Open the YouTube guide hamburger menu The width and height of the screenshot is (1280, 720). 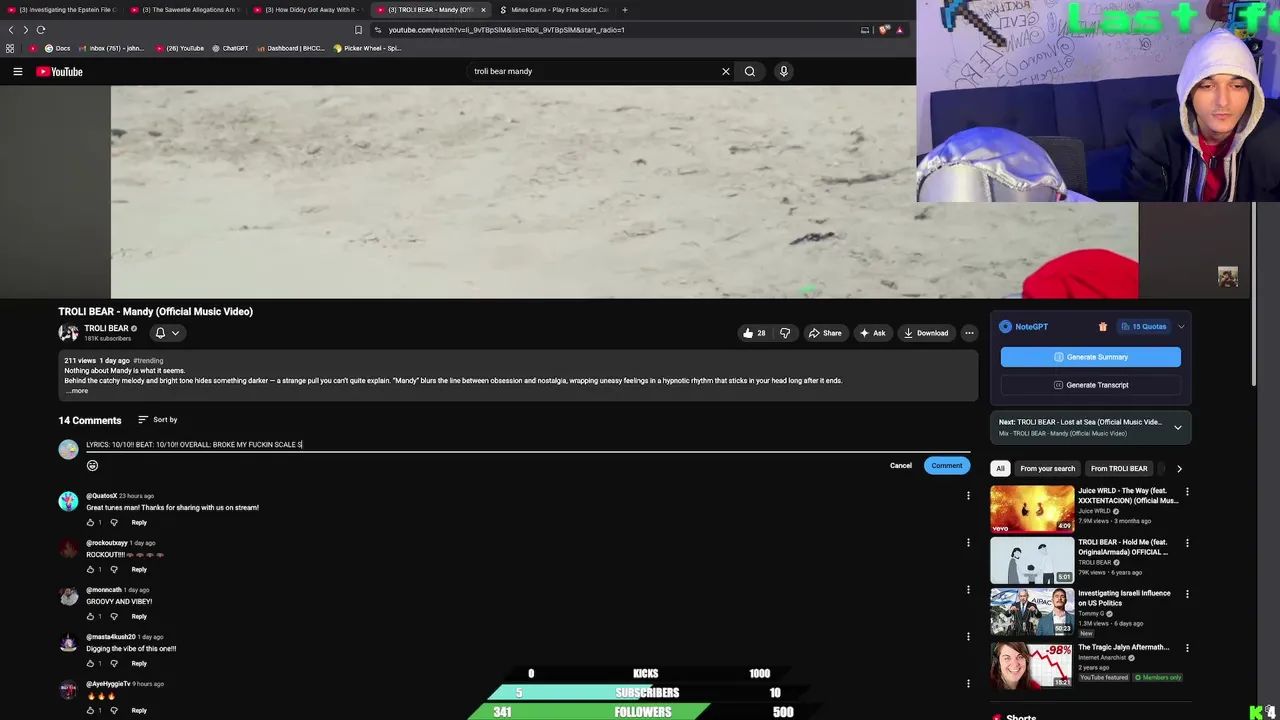pyautogui.click(x=17, y=71)
